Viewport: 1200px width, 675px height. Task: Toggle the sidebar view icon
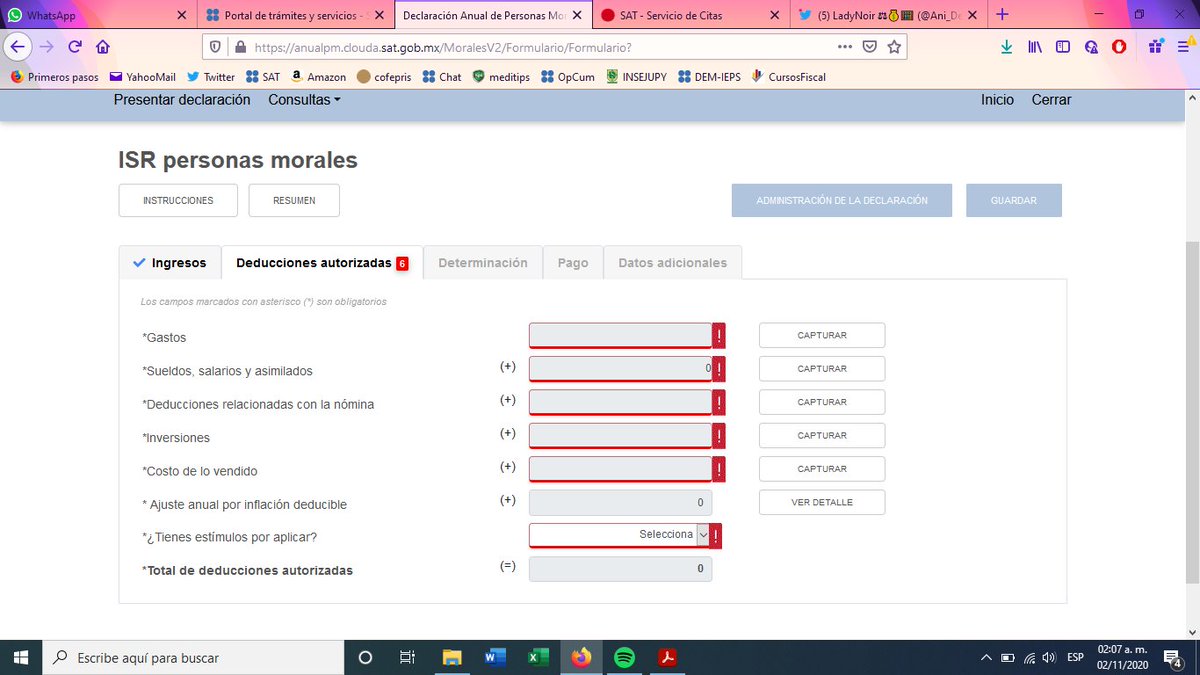pyautogui.click(x=1063, y=47)
